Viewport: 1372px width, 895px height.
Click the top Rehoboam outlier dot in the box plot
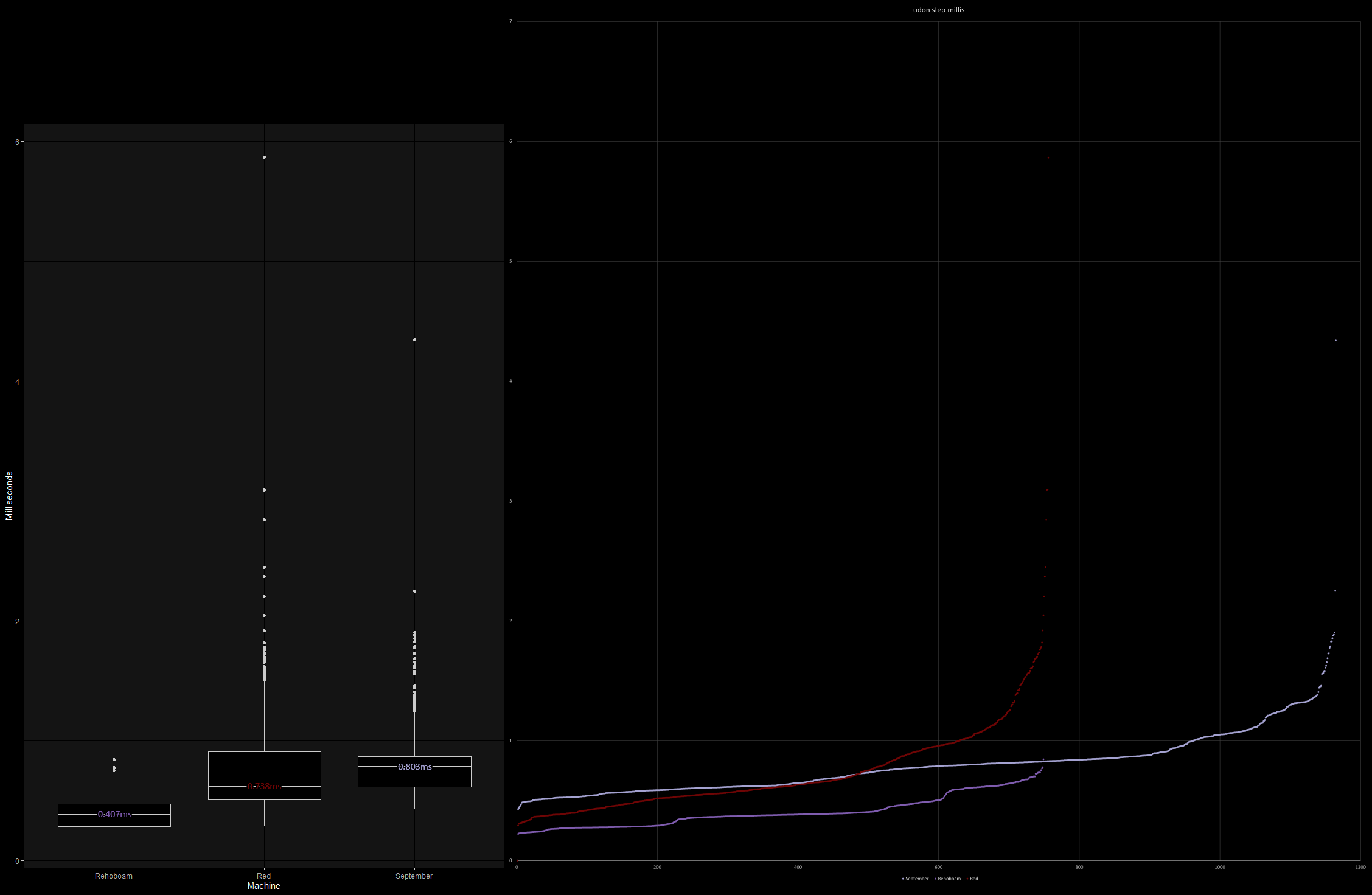[x=114, y=759]
